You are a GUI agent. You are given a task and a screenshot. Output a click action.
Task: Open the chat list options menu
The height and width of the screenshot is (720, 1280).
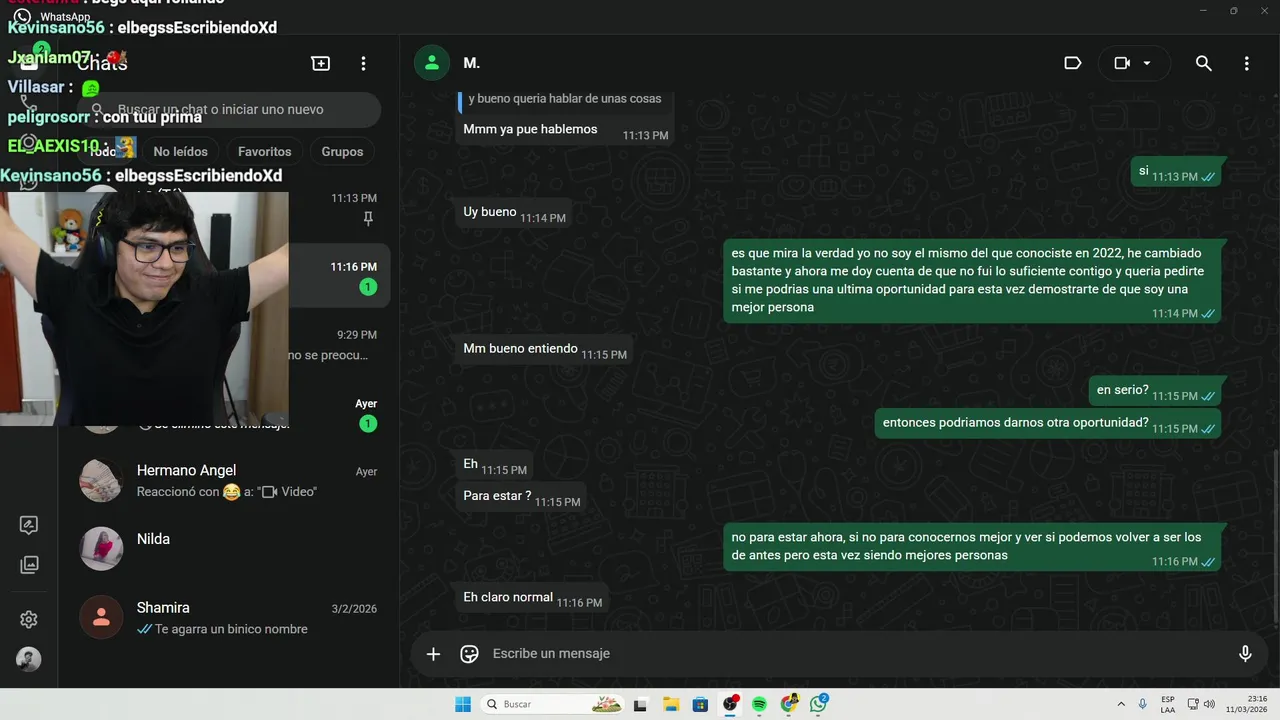pyautogui.click(x=363, y=63)
